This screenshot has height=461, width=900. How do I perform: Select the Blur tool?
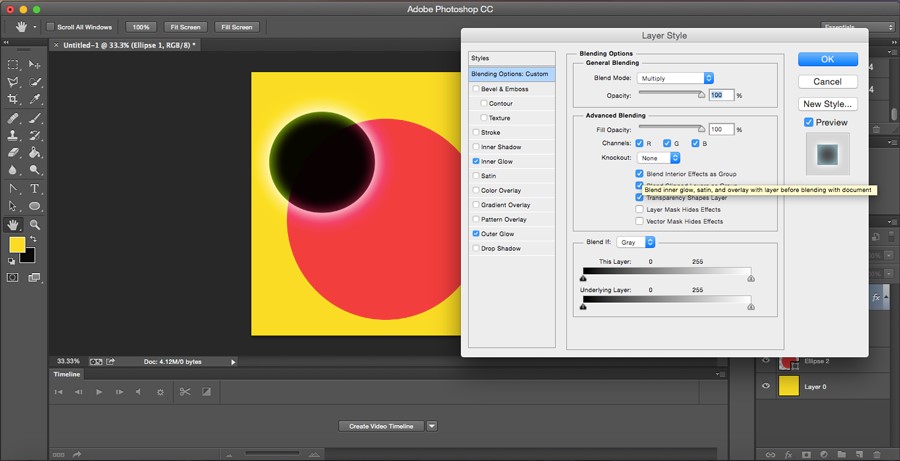click(13, 170)
